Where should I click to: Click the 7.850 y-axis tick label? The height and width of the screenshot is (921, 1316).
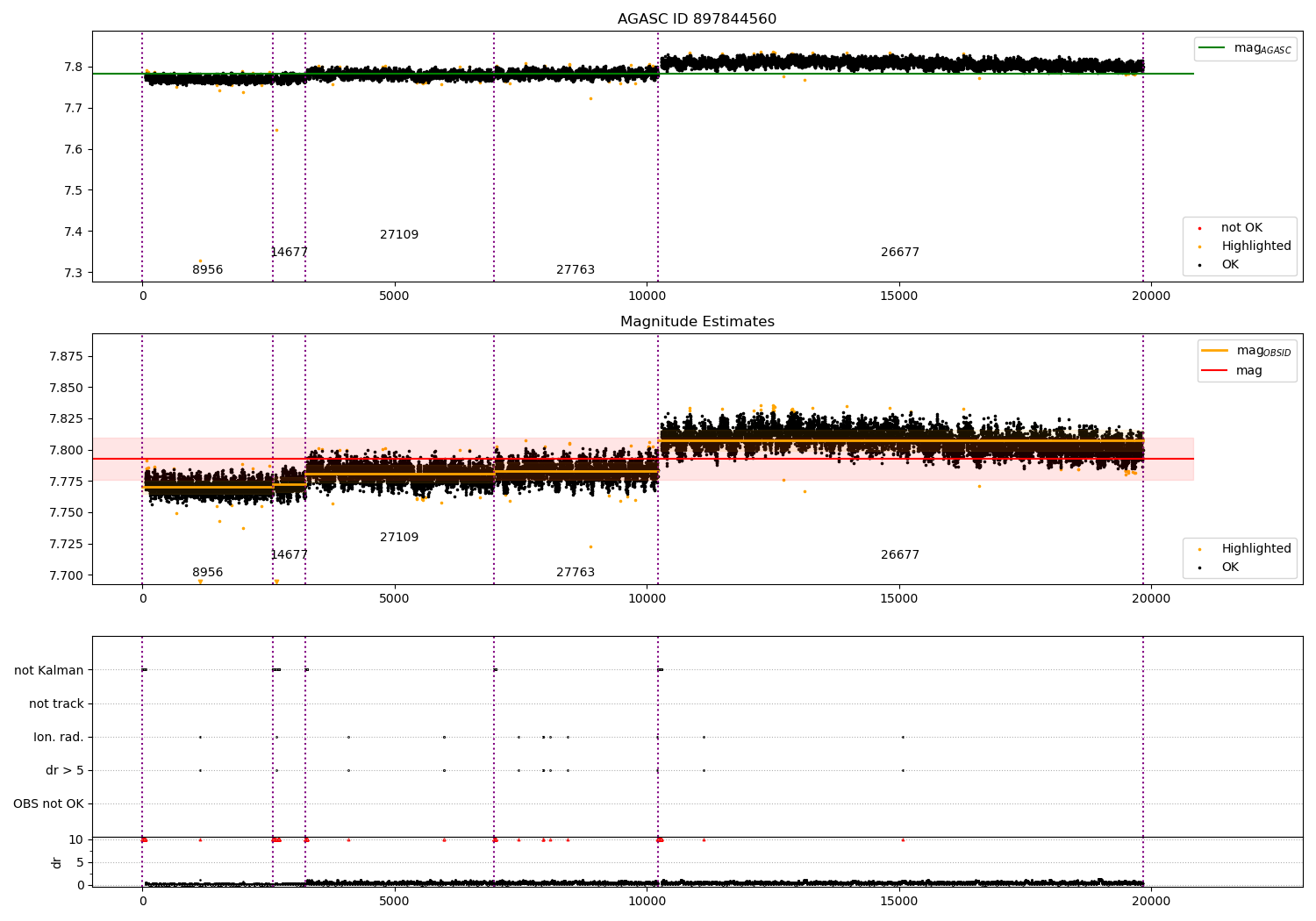pos(68,388)
